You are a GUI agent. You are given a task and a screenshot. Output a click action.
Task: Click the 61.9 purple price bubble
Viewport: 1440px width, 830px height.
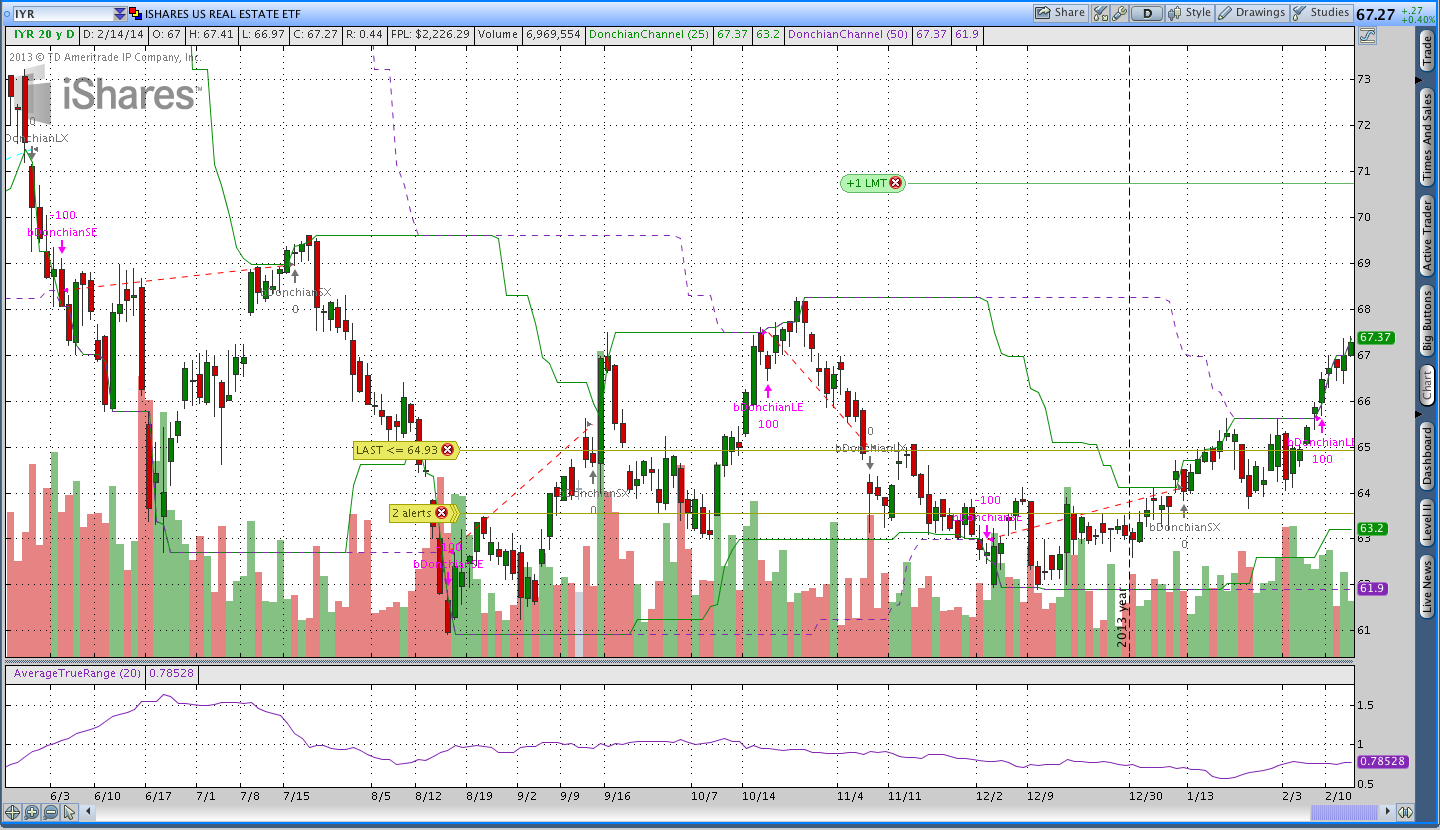1372,588
